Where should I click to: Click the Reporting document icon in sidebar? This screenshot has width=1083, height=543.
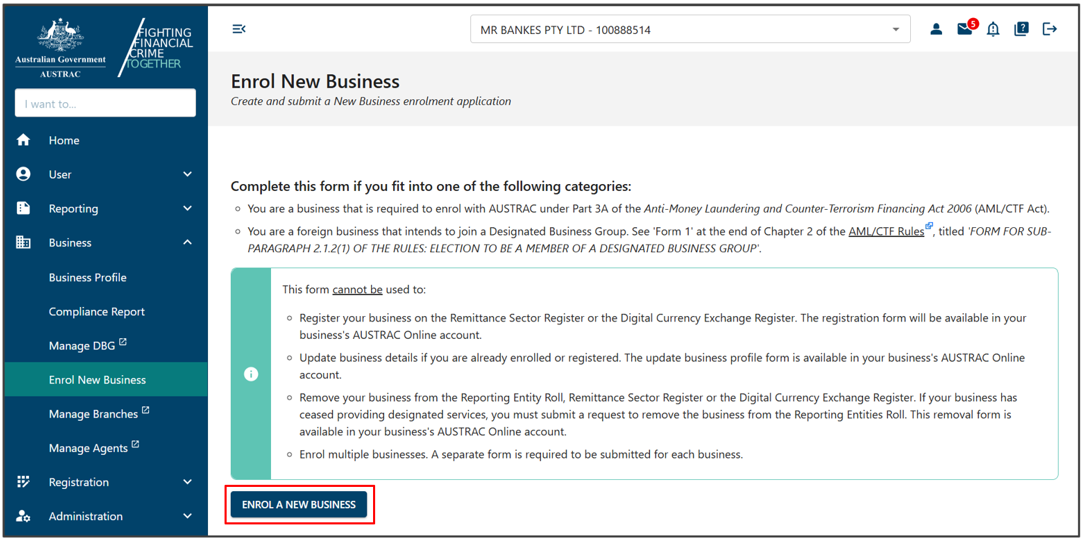pyautogui.click(x=23, y=208)
